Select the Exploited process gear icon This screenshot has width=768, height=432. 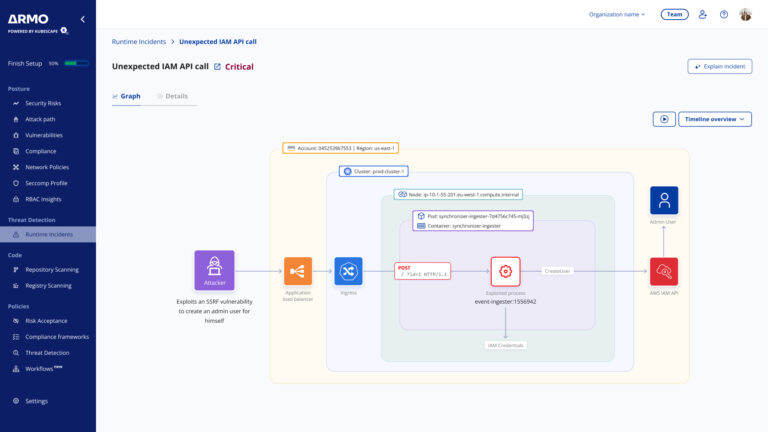505,271
